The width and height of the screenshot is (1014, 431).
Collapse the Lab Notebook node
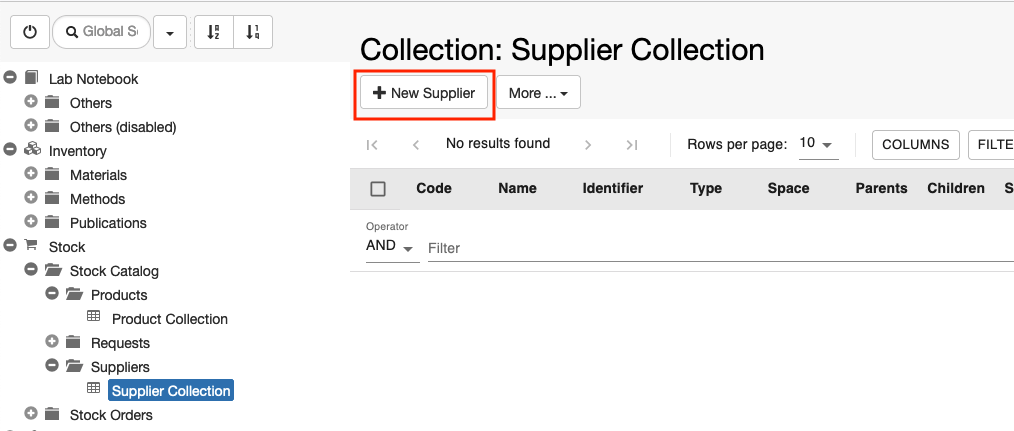(x=10, y=78)
